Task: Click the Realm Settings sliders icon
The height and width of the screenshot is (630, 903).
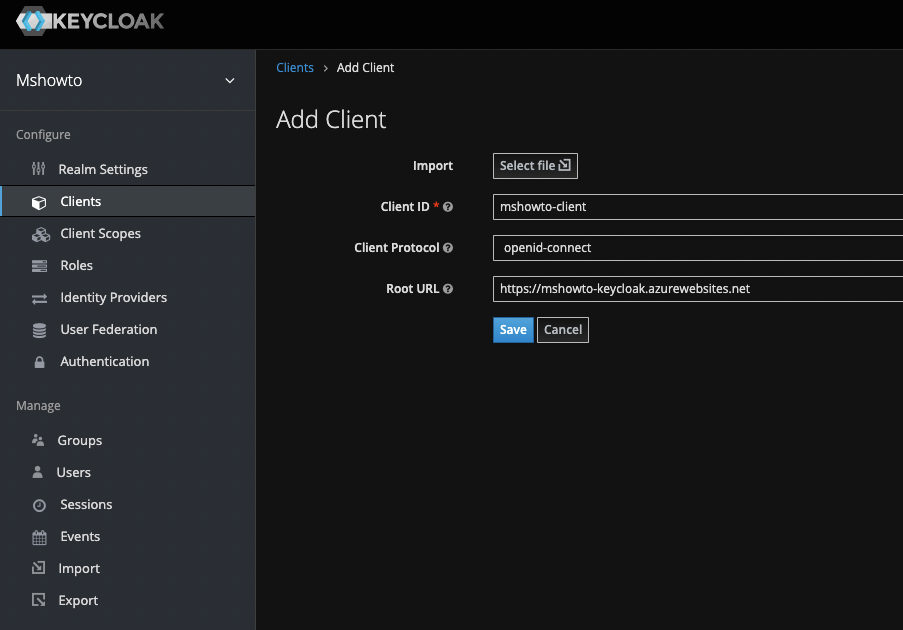Action: point(39,169)
